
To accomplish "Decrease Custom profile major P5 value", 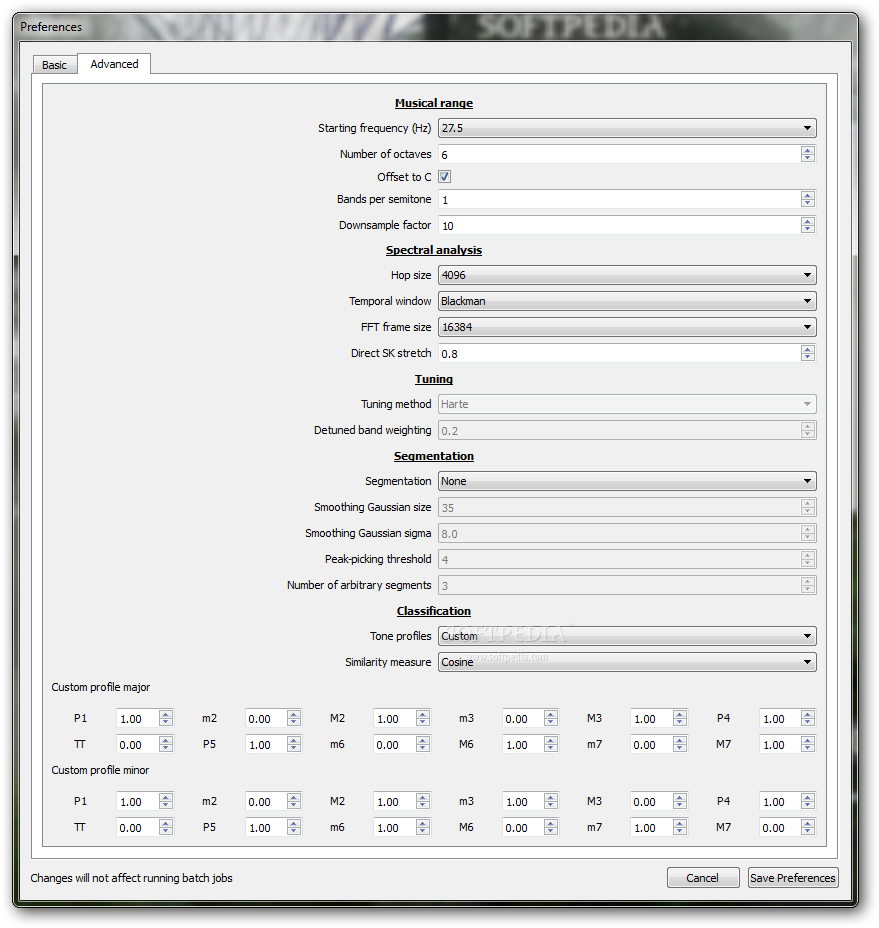I will (294, 749).
